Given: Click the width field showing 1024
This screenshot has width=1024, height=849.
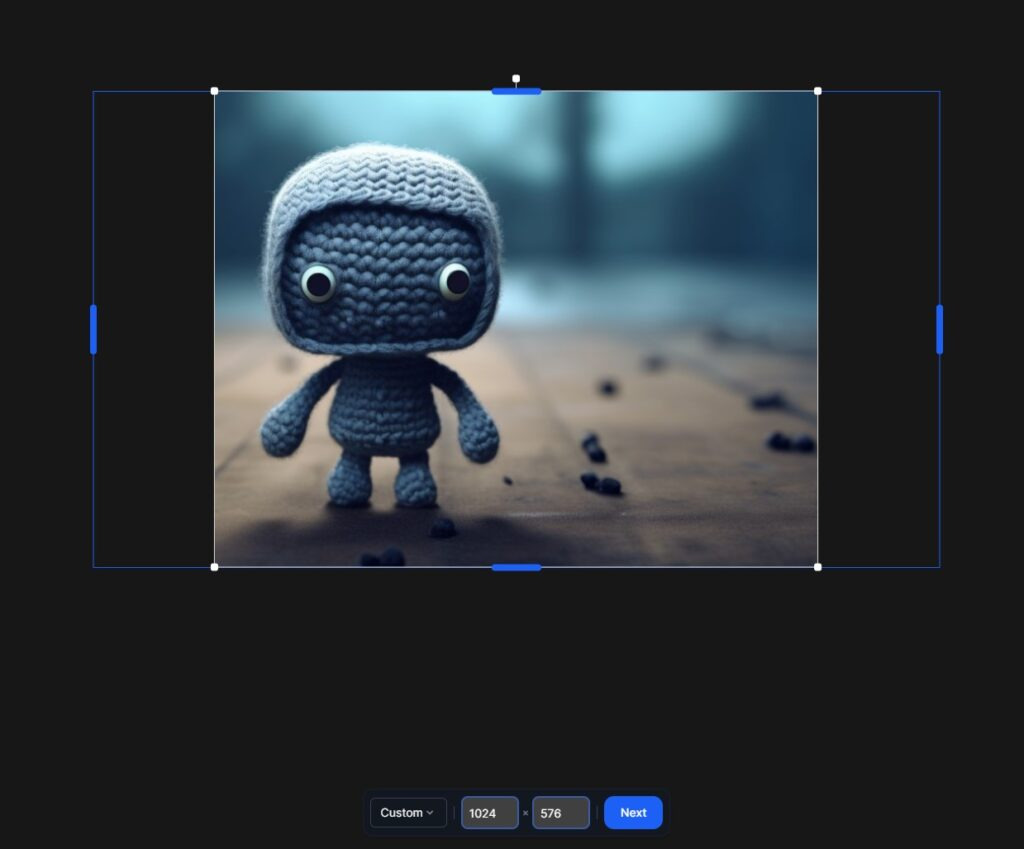Looking at the screenshot, I should click(x=490, y=812).
